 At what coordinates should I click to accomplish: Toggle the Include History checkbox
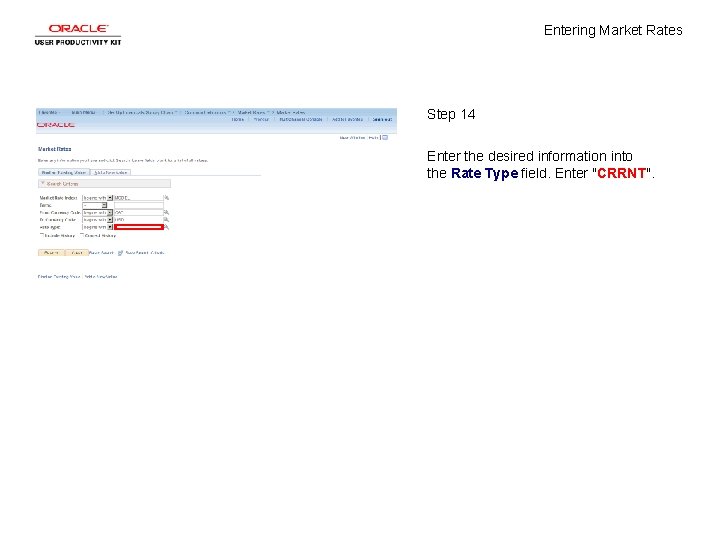tap(42, 235)
